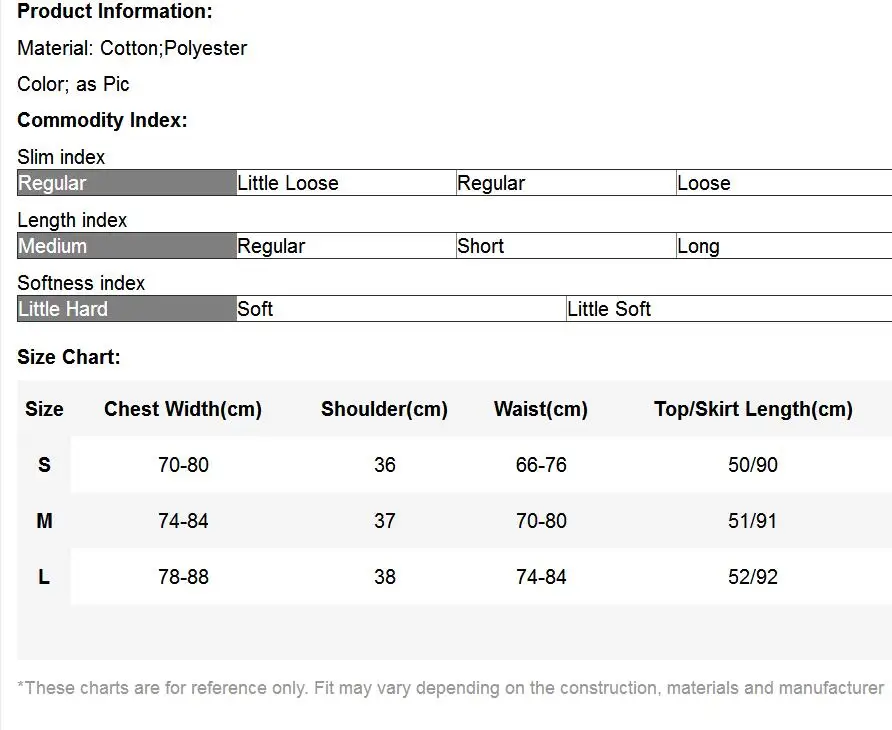The image size is (892, 730).
Task: Select the highlighted Little Hard cell
Action: 126,309
